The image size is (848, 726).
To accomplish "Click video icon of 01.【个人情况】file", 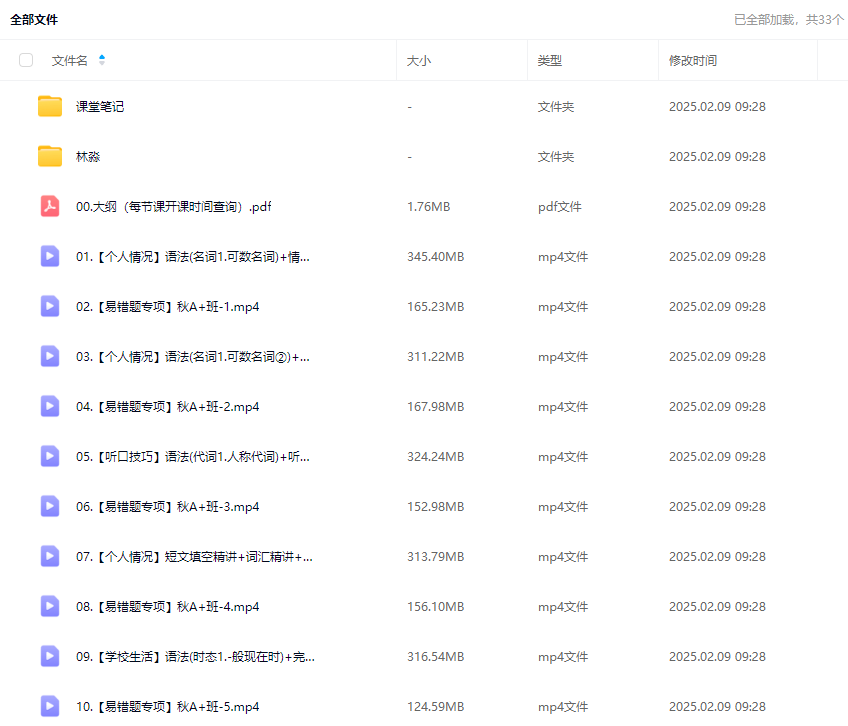I will tap(50, 256).
